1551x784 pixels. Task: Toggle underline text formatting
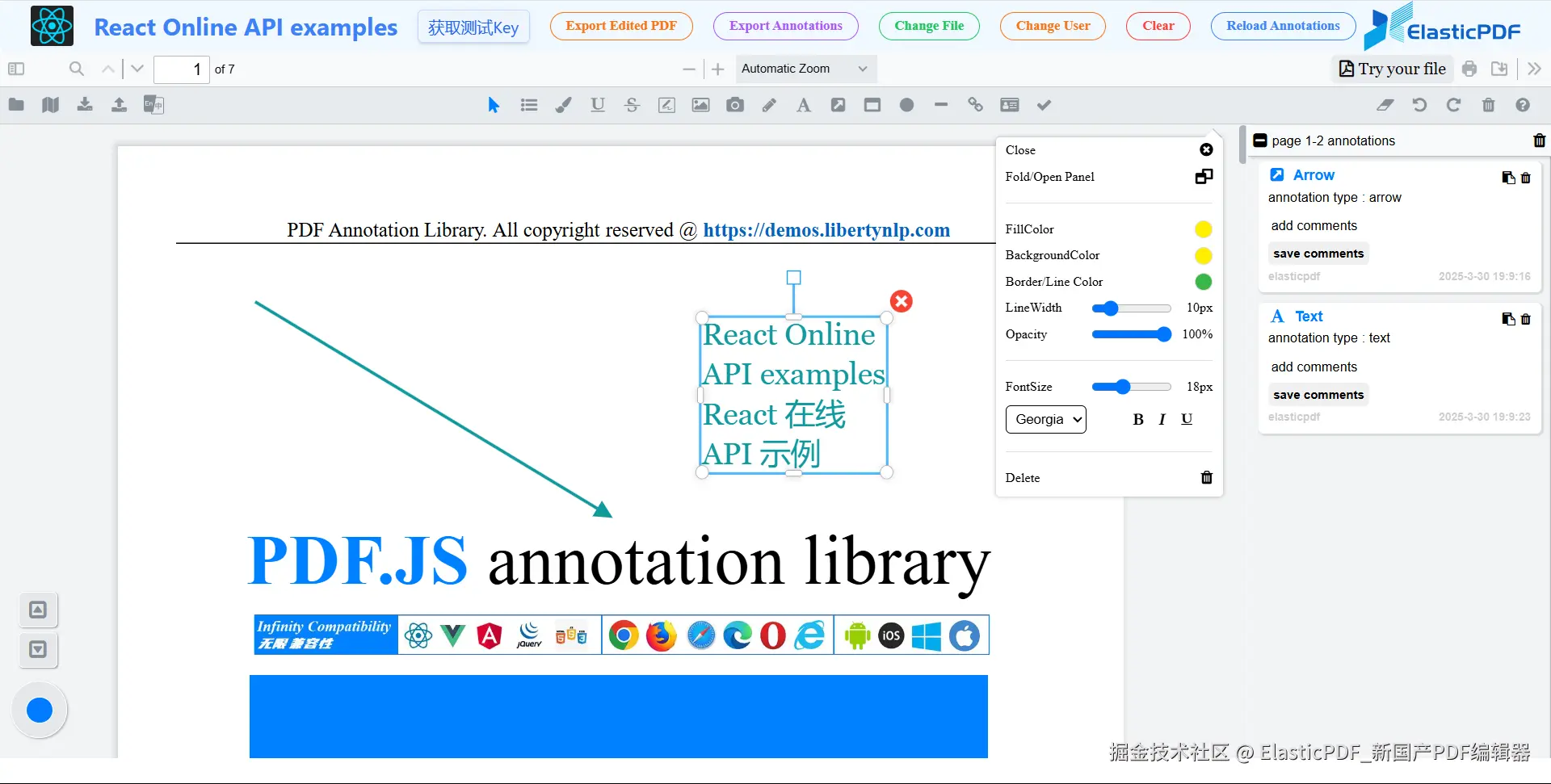click(x=1187, y=419)
